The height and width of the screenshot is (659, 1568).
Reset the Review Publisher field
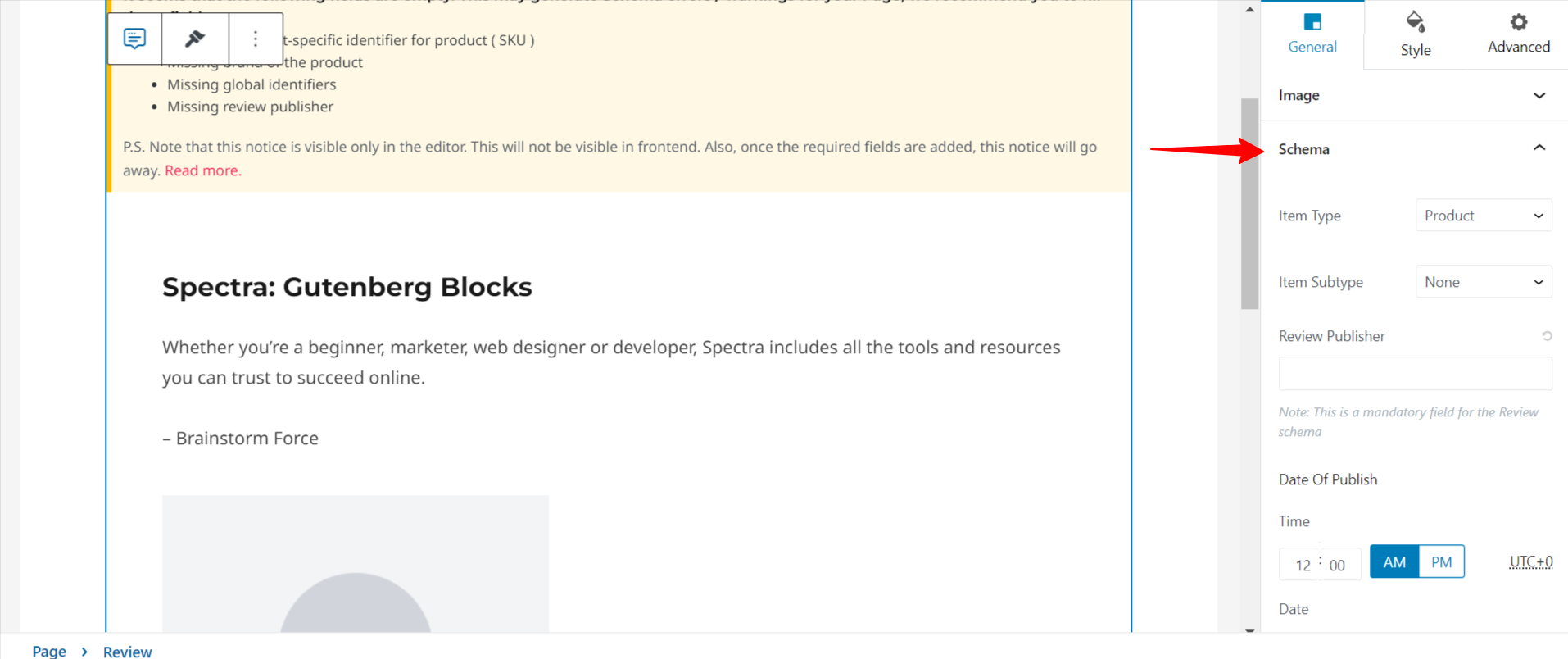tap(1547, 336)
